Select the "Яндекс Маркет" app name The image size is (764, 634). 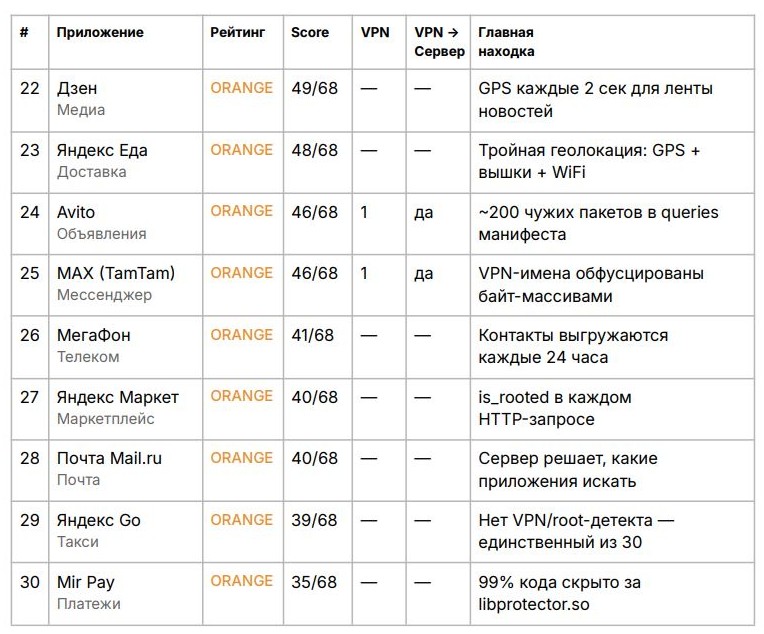[118, 397]
